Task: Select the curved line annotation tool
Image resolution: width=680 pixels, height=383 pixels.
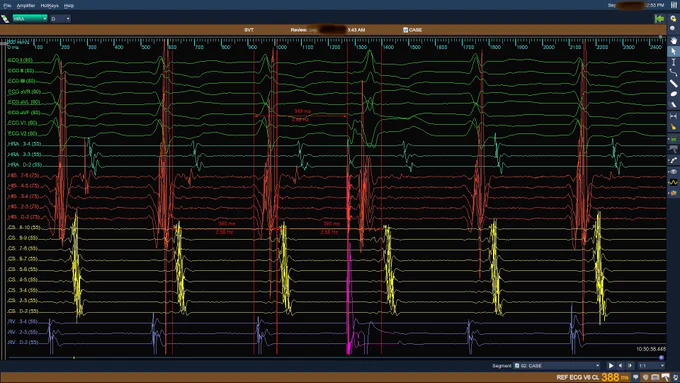Action: tap(673, 72)
